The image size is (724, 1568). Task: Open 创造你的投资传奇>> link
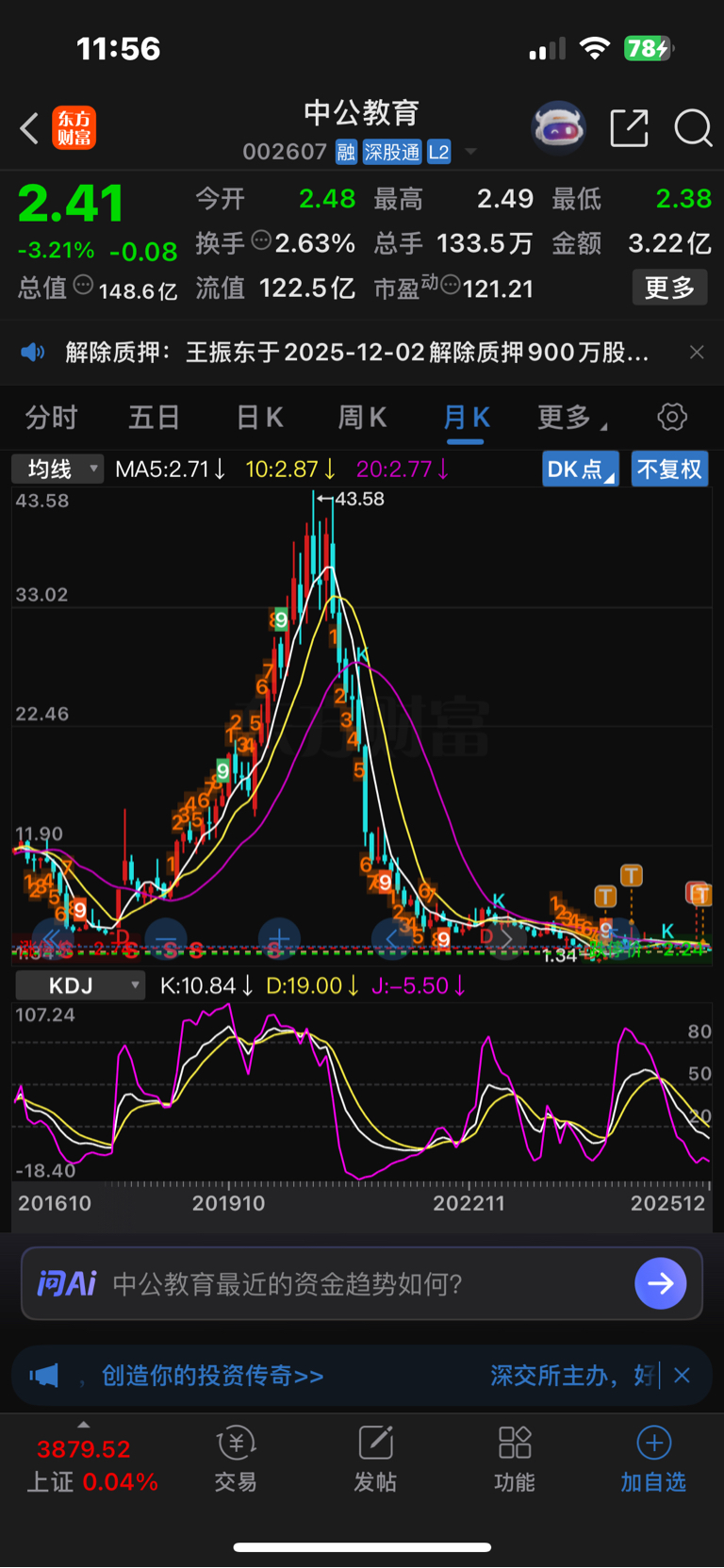(x=212, y=1376)
